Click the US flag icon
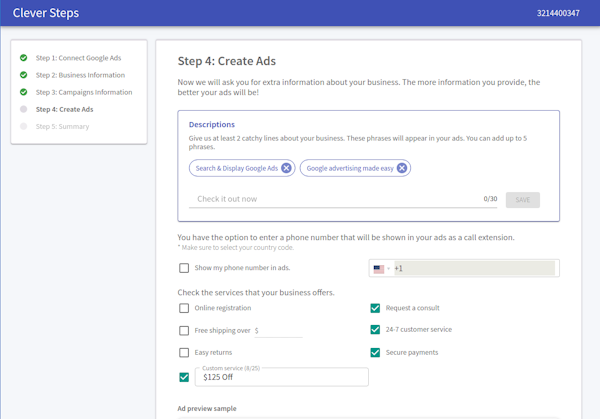The image size is (600, 419). click(379, 268)
